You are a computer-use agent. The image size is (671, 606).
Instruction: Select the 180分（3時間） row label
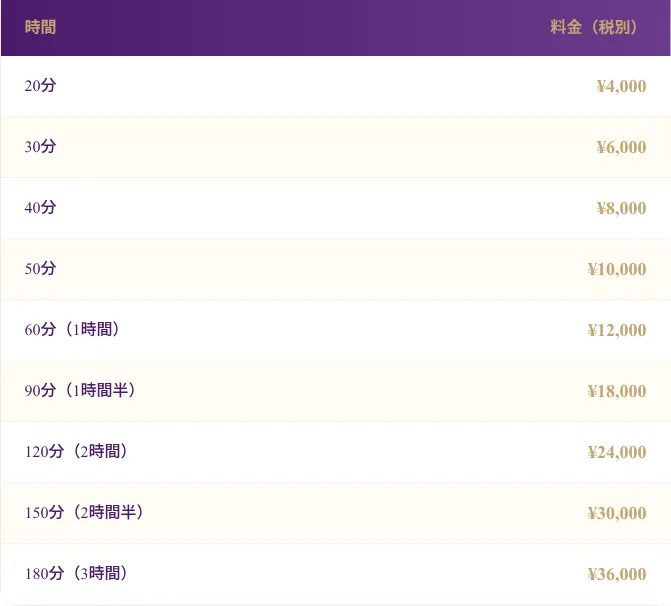point(77,573)
